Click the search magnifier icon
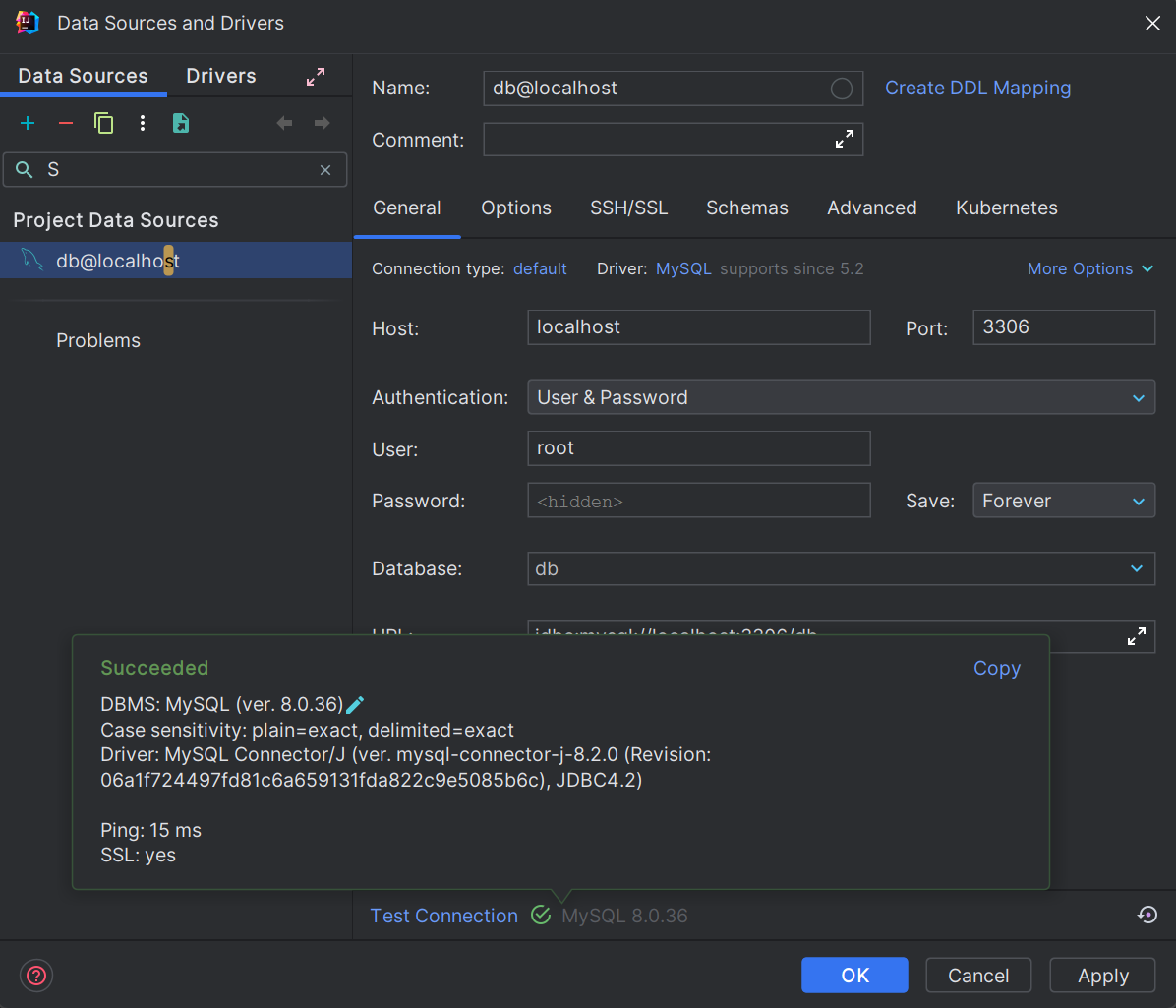This screenshot has height=1008, width=1176. coord(24,170)
